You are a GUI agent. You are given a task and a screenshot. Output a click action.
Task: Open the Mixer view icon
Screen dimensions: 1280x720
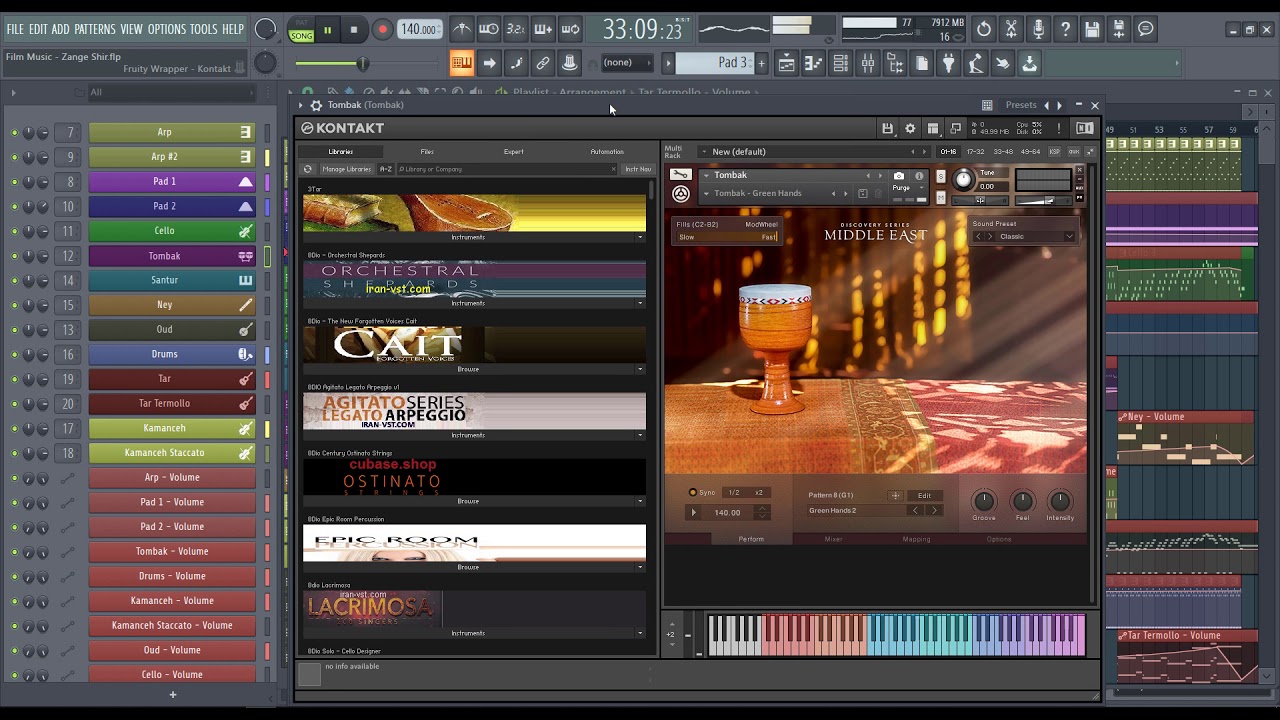(x=867, y=64)
